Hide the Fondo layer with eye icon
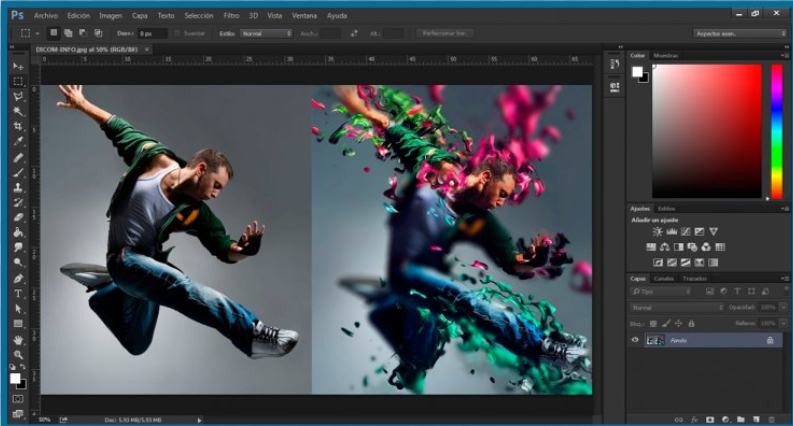The height and width of the screenshot is (426, 793). click(x=635, y=340)
